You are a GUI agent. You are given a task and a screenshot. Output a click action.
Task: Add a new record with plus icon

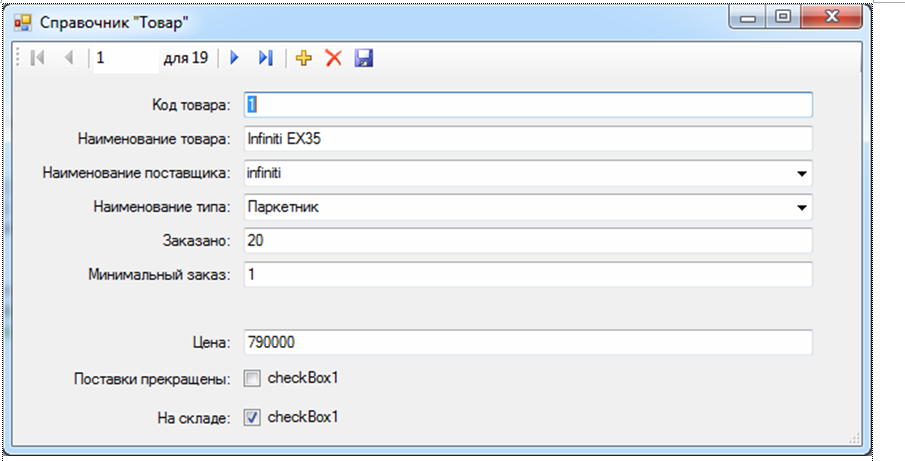[x=305, y=58]
